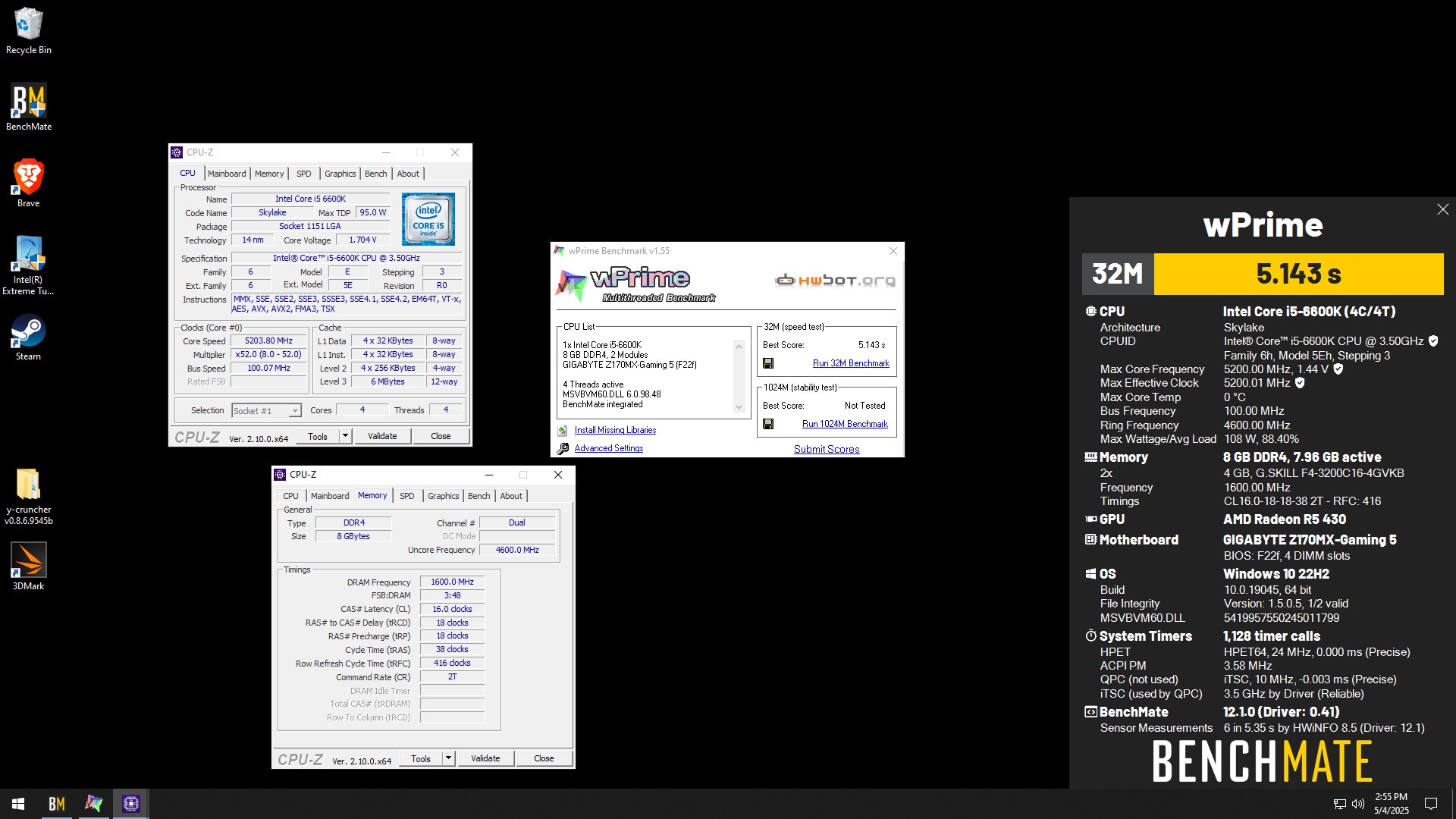Image resolution: width=1456 pixels, height=819 pixels.
Task: Open Advanced Settings link in wPrime
Action: (608, 448)
